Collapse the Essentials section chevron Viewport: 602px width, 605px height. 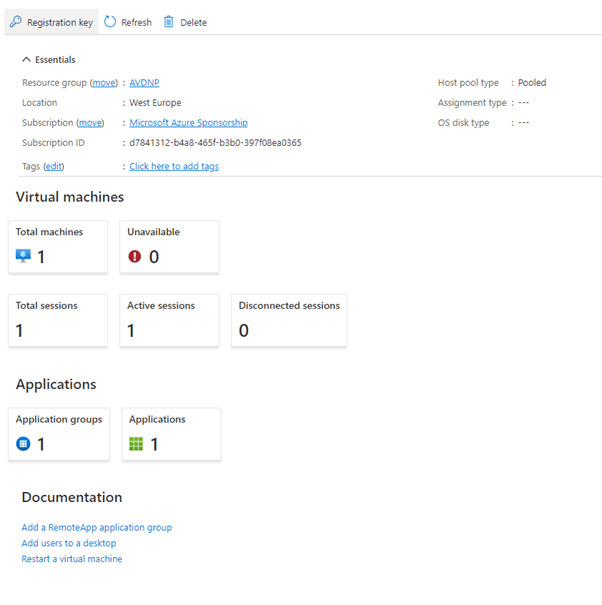click(x=26, y=59)
